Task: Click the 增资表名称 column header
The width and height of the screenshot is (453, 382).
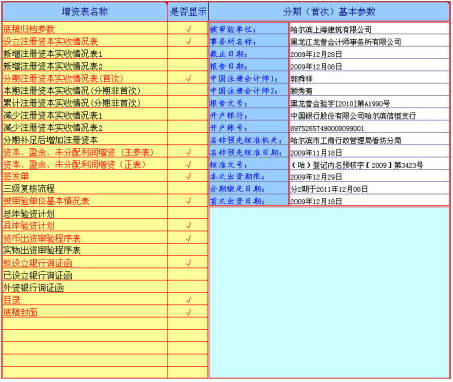Action: click(x=85, y=12)
